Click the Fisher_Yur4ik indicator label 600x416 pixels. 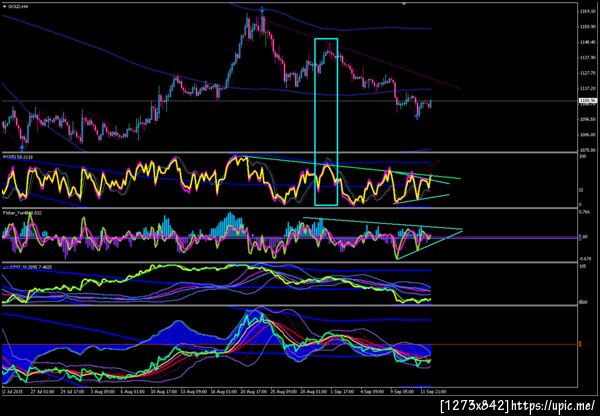click(23, 211)
